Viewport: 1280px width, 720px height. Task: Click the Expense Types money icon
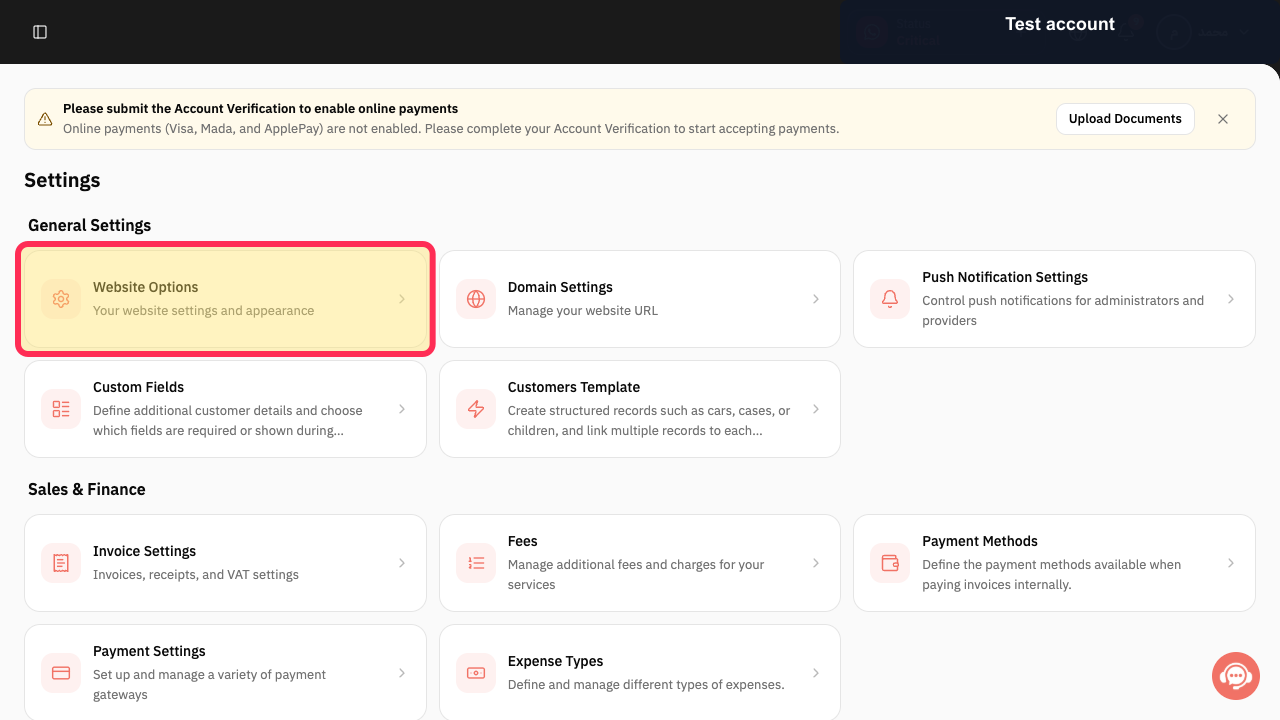[476, 673]
